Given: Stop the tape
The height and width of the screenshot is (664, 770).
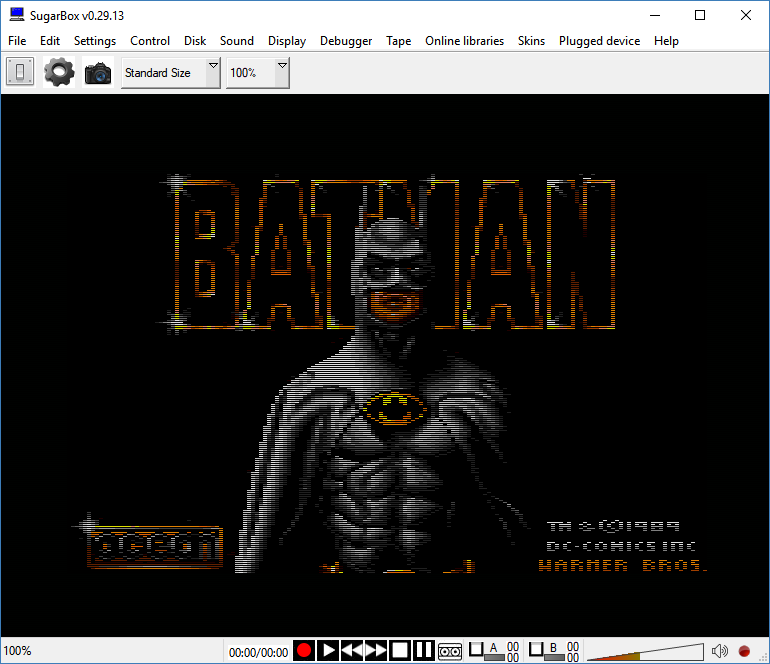Looking at the screenshot, I should [x=400, y=651].
